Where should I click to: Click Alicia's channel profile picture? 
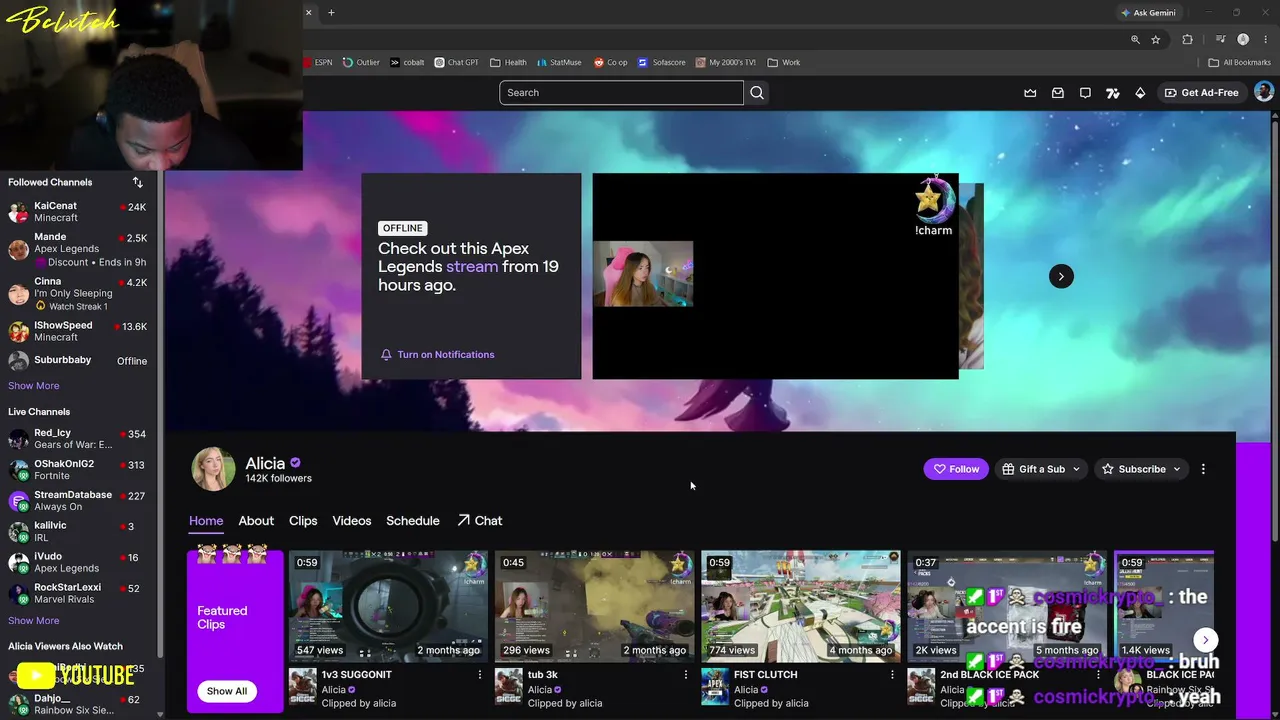213,469
